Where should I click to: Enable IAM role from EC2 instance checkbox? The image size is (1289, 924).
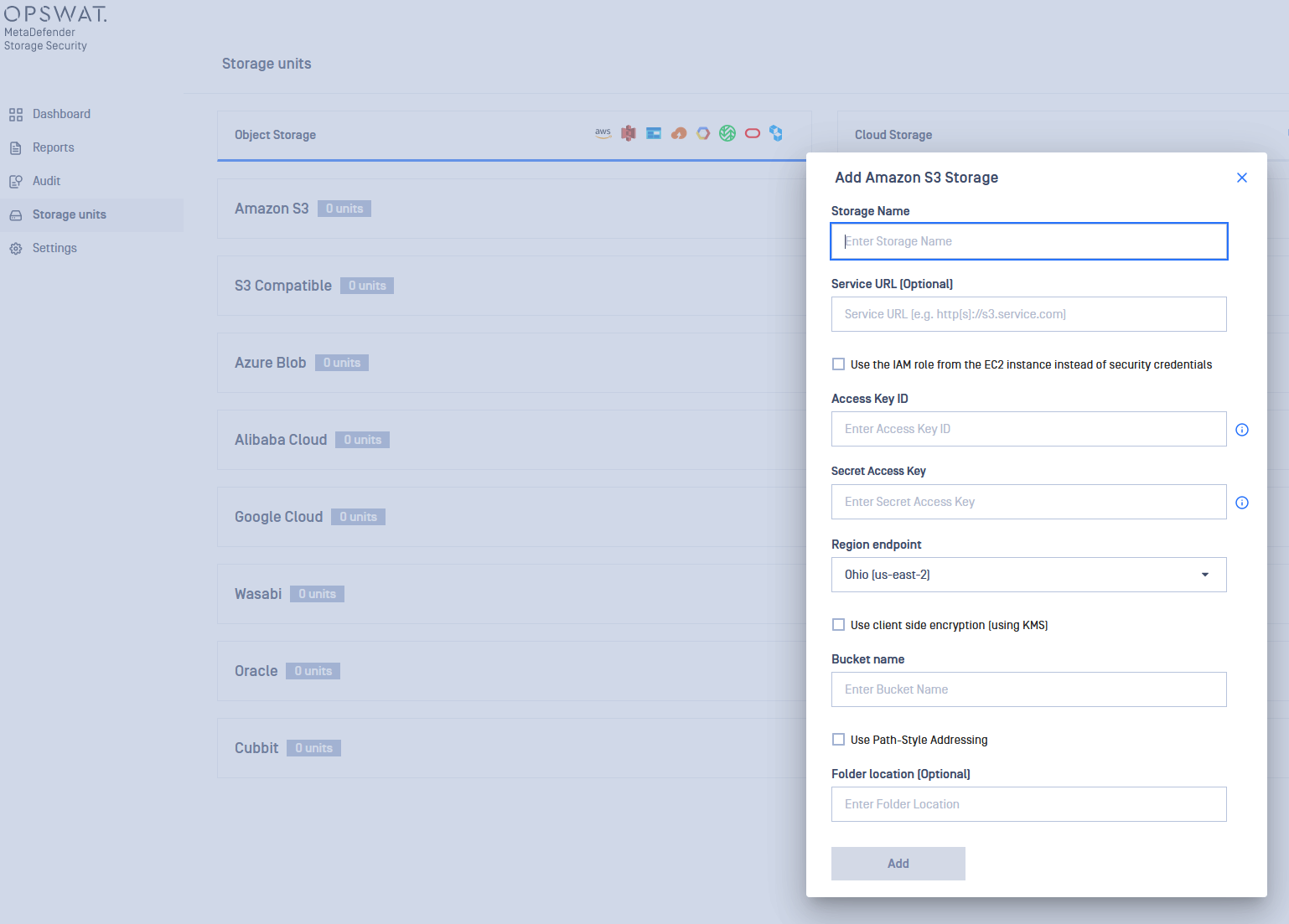[x=838, y=364]
